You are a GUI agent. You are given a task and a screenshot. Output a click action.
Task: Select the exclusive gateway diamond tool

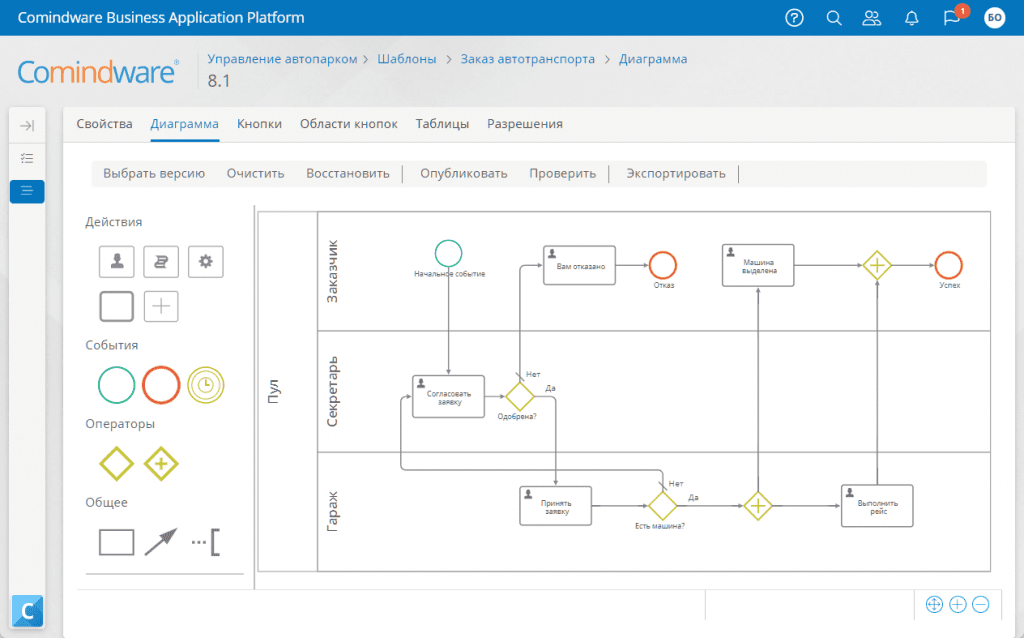(x=116, y=463)
